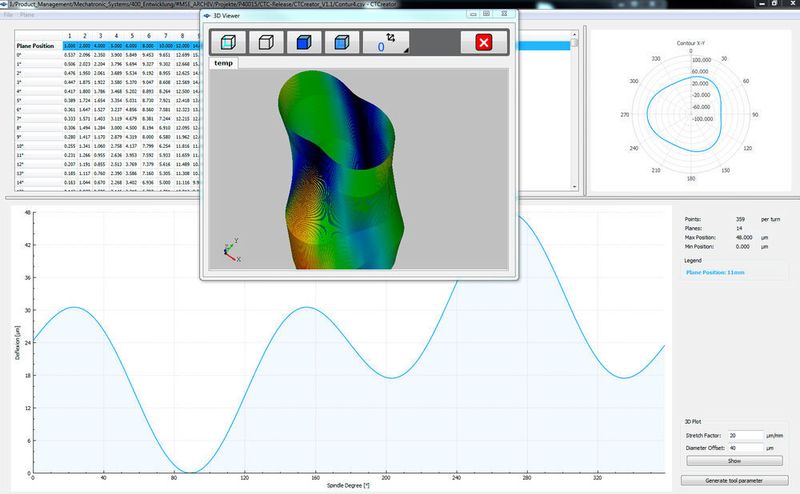800x494 pixels.
Task: Select the wireframe cube view in 3D Viewer
Action: pos(228,42)
